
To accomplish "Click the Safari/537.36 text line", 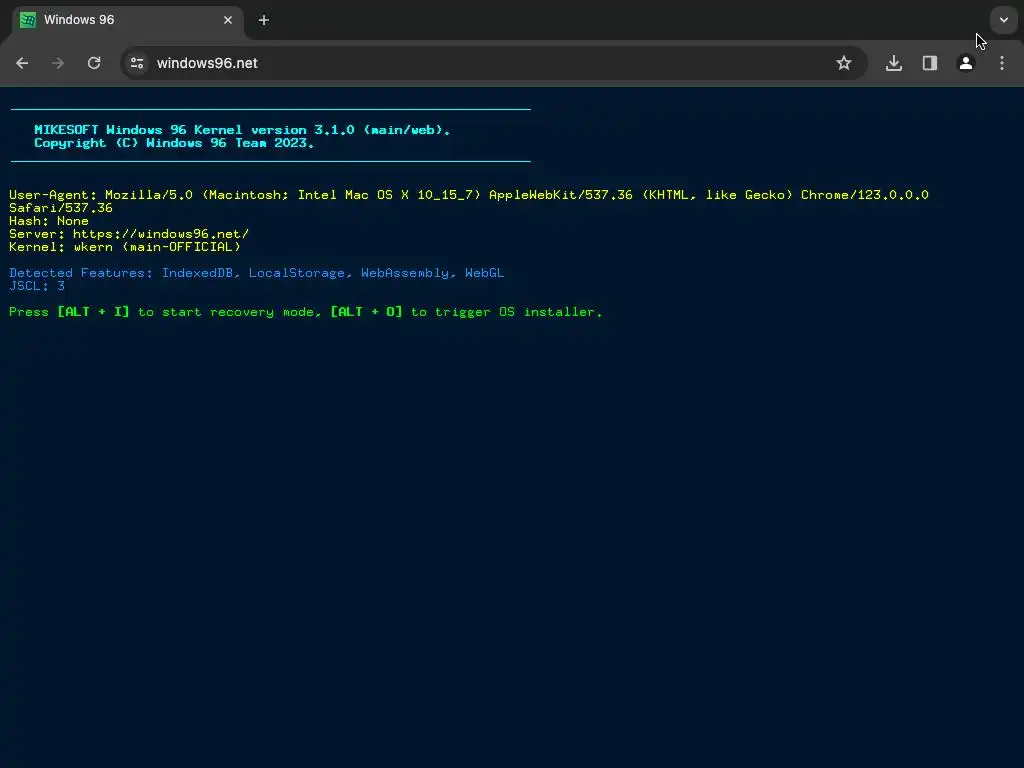I will (61, 208).
